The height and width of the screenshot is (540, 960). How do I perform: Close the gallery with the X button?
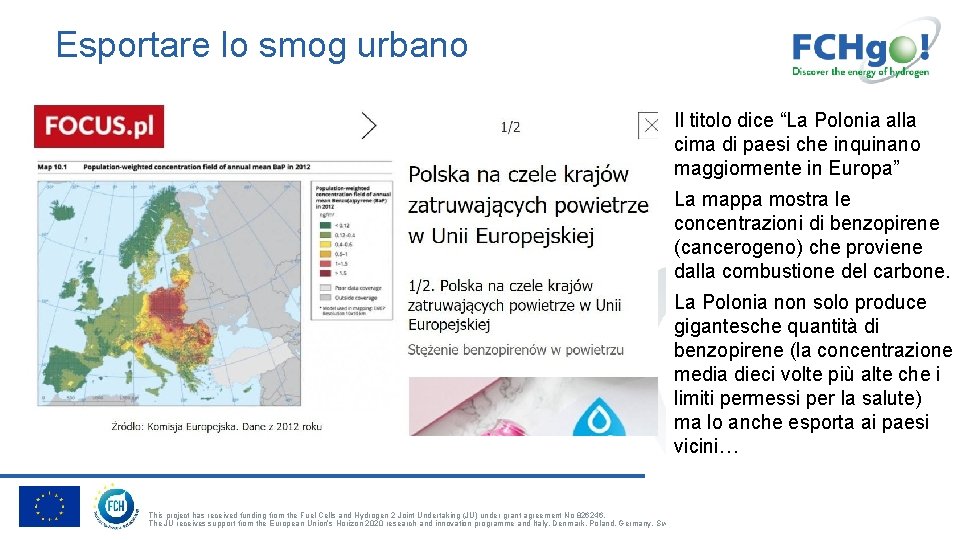pyautogui.click(x=651, y=126)
